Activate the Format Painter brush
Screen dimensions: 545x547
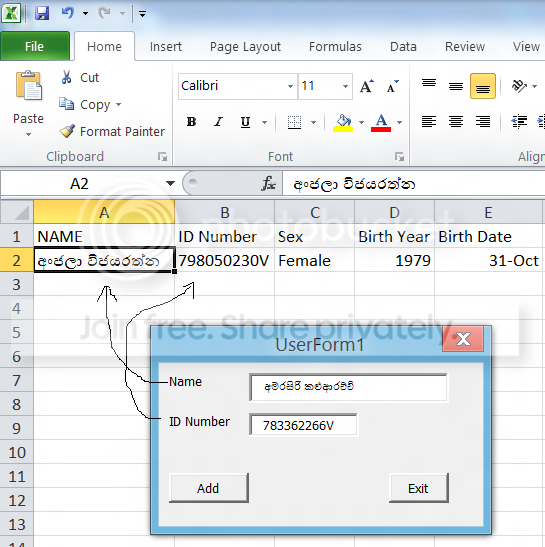click(x=67, y=131)
